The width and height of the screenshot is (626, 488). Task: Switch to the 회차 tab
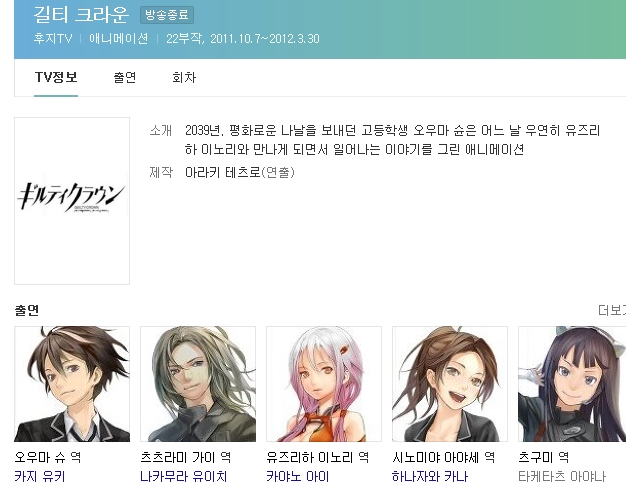[x=184, y=77]
